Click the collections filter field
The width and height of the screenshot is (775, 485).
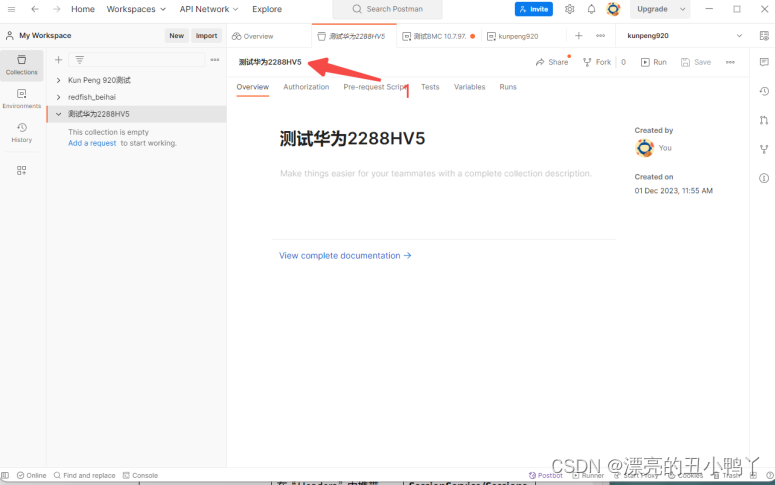point(136,60)
